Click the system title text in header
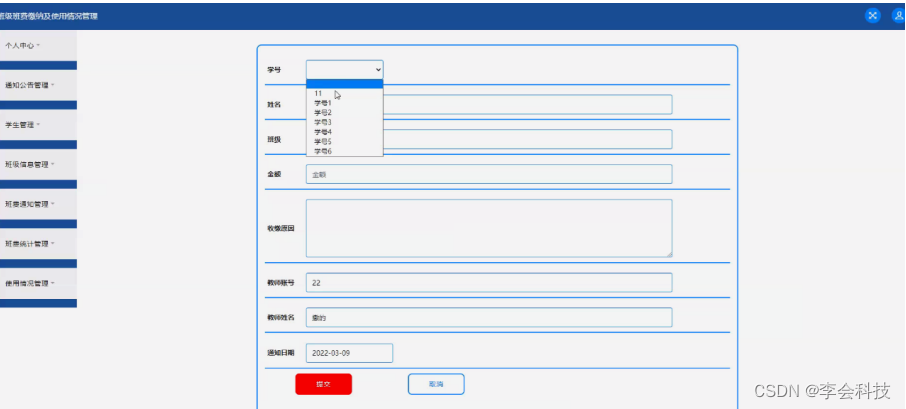The width and height of the screenshot is (906, 409). (49, 16)
